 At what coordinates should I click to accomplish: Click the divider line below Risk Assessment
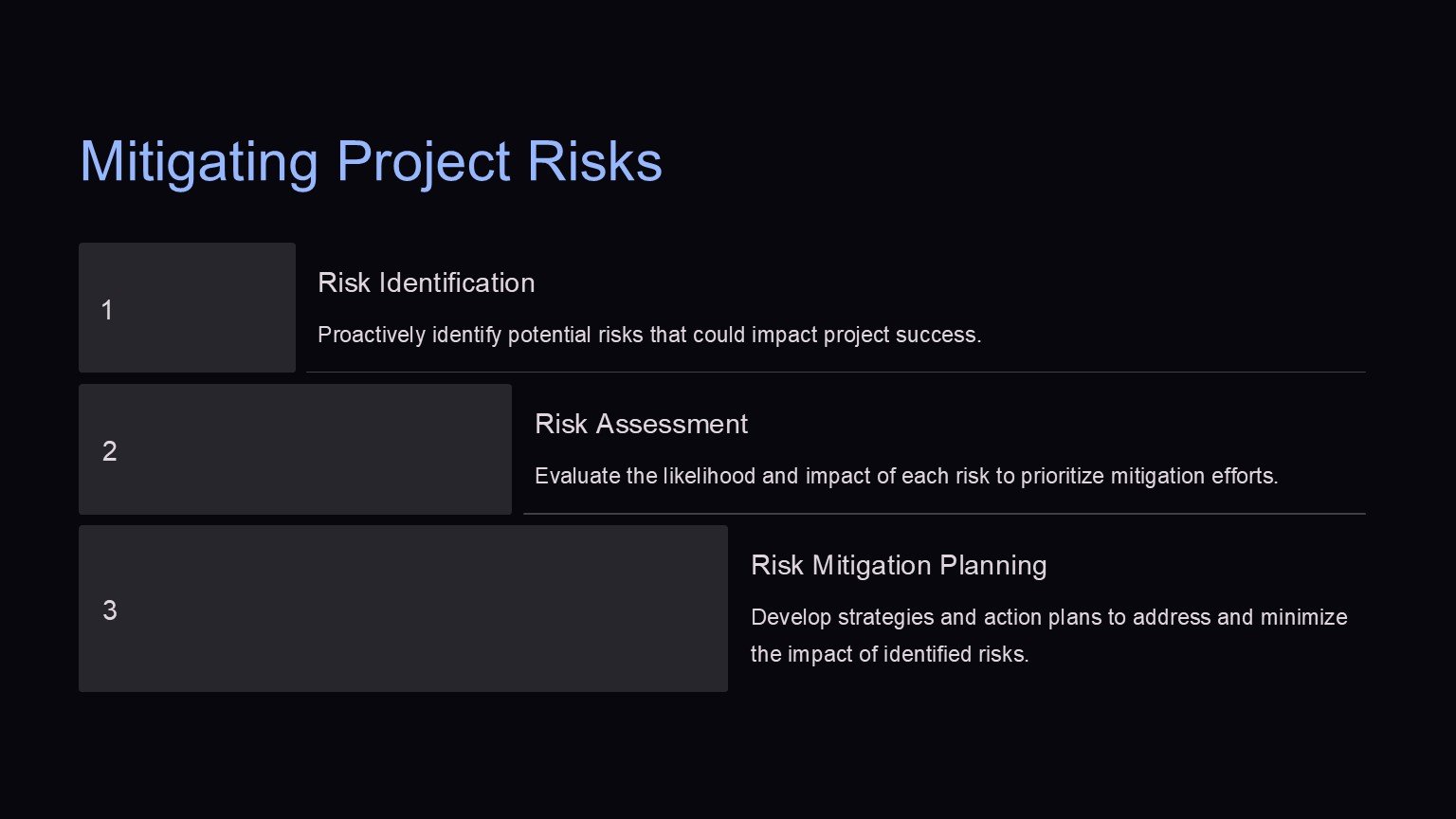click(943, 514)
